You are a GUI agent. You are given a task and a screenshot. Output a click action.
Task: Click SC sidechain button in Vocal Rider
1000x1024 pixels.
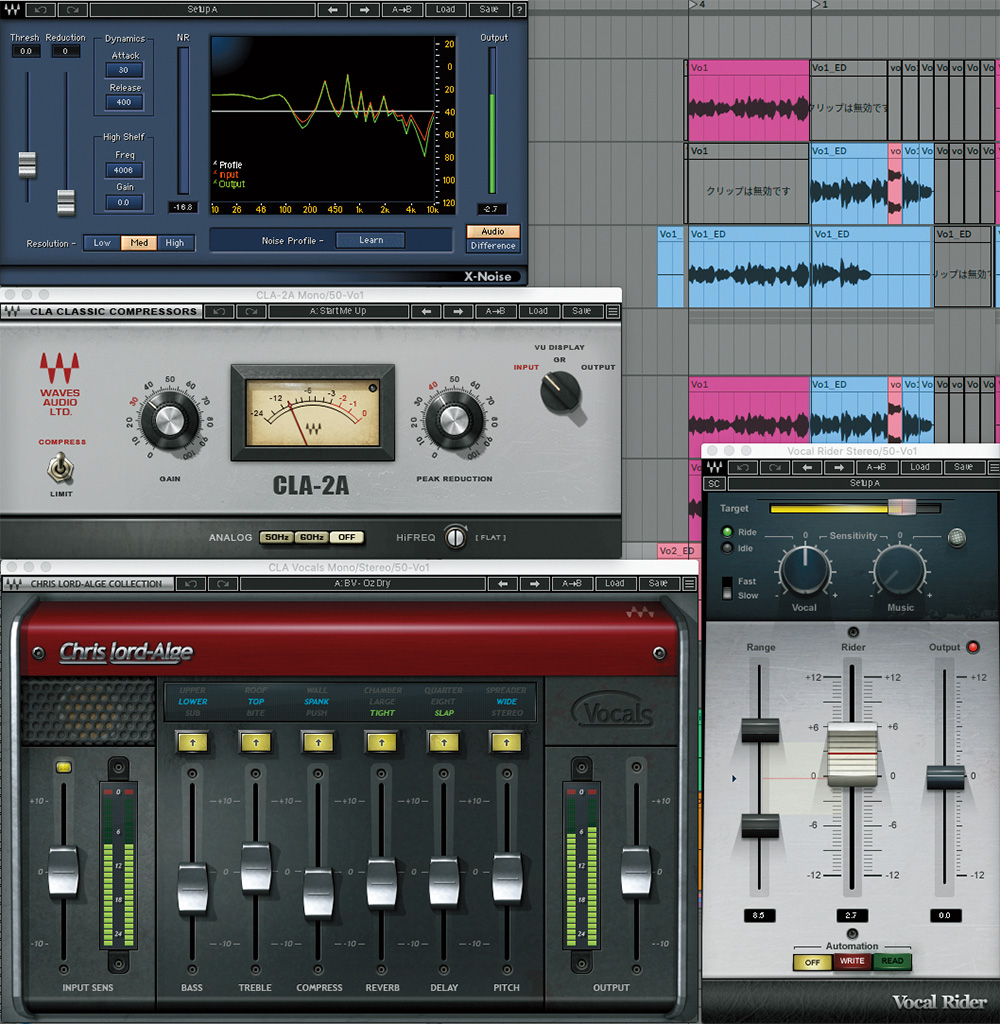714,484
